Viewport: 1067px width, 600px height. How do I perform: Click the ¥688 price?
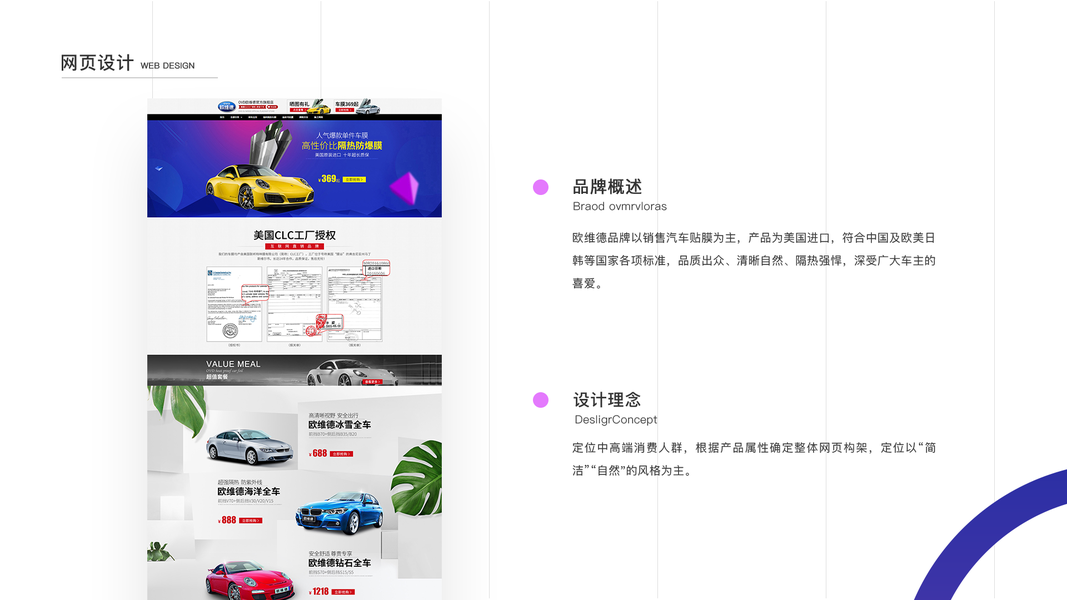[x=318, y=453]
